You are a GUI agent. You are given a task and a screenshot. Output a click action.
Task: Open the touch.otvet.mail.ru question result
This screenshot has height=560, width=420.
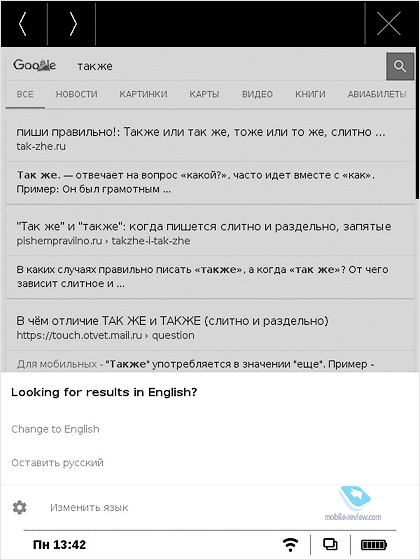coord(172,328)
